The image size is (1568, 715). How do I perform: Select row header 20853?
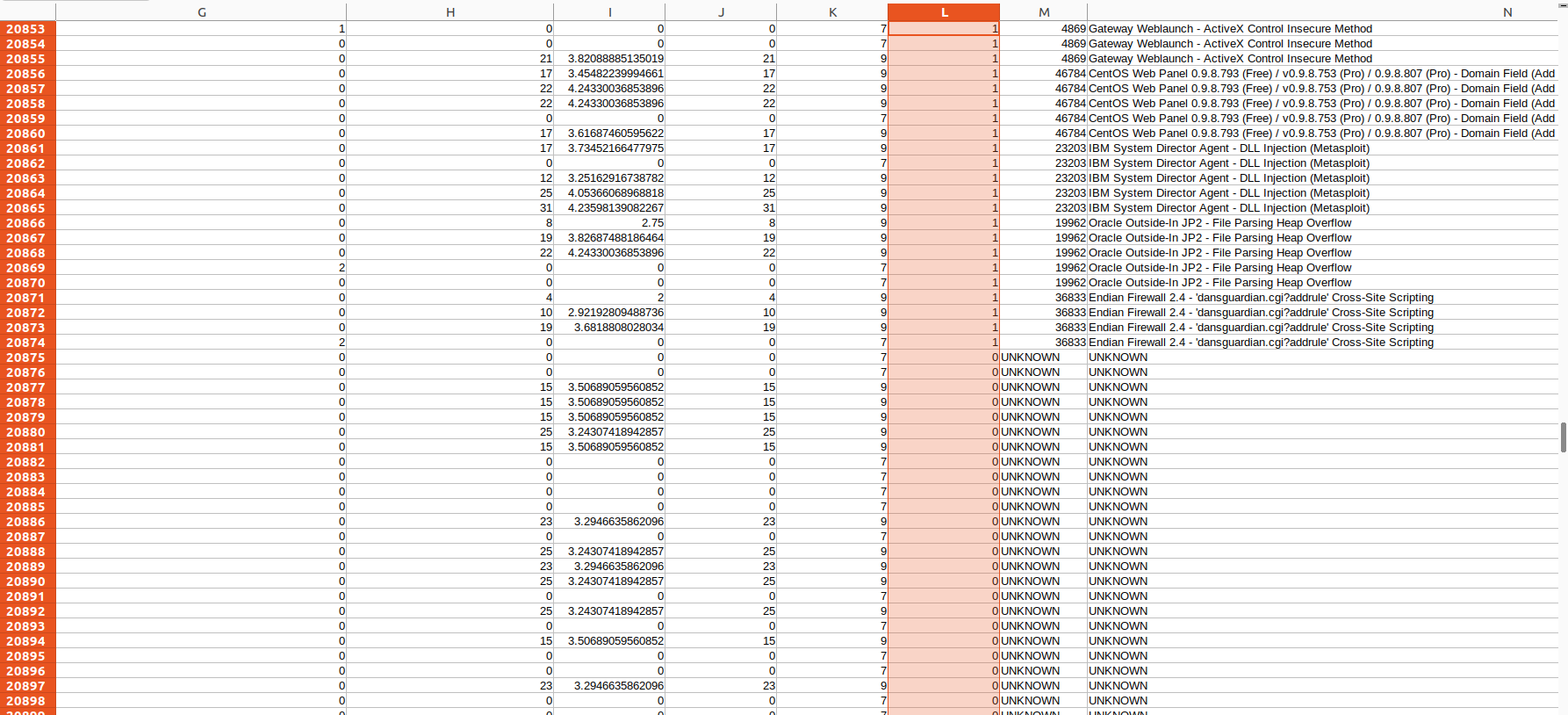click(x=27, y=29)
